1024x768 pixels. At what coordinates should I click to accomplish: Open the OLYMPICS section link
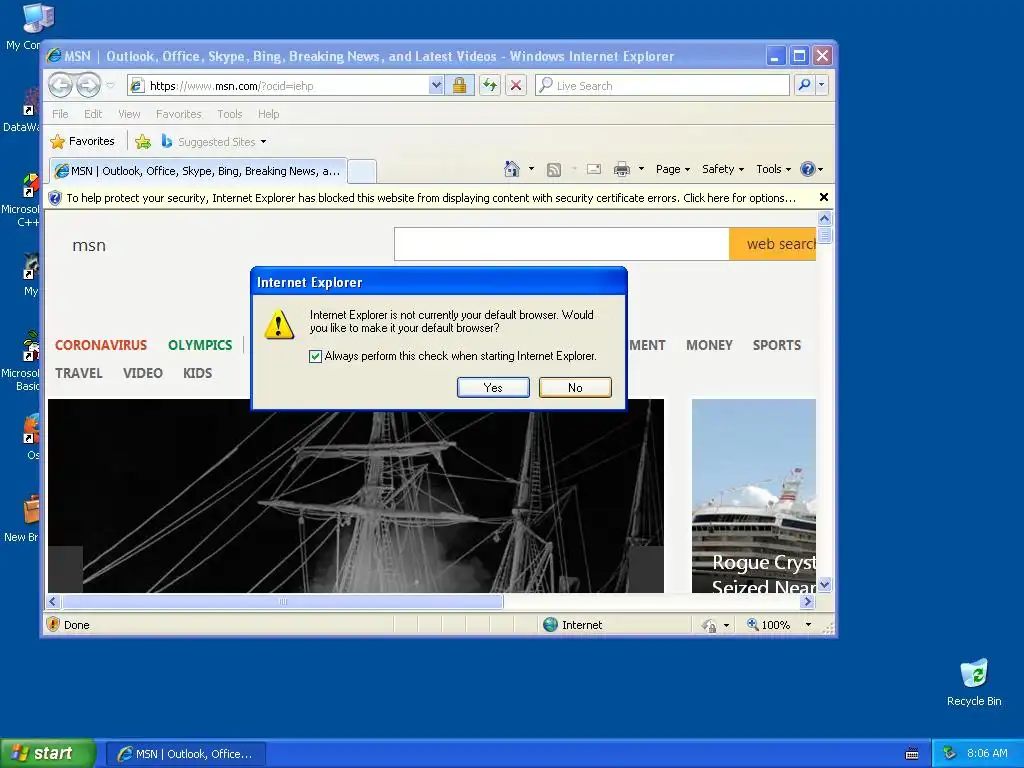point(200,345)
